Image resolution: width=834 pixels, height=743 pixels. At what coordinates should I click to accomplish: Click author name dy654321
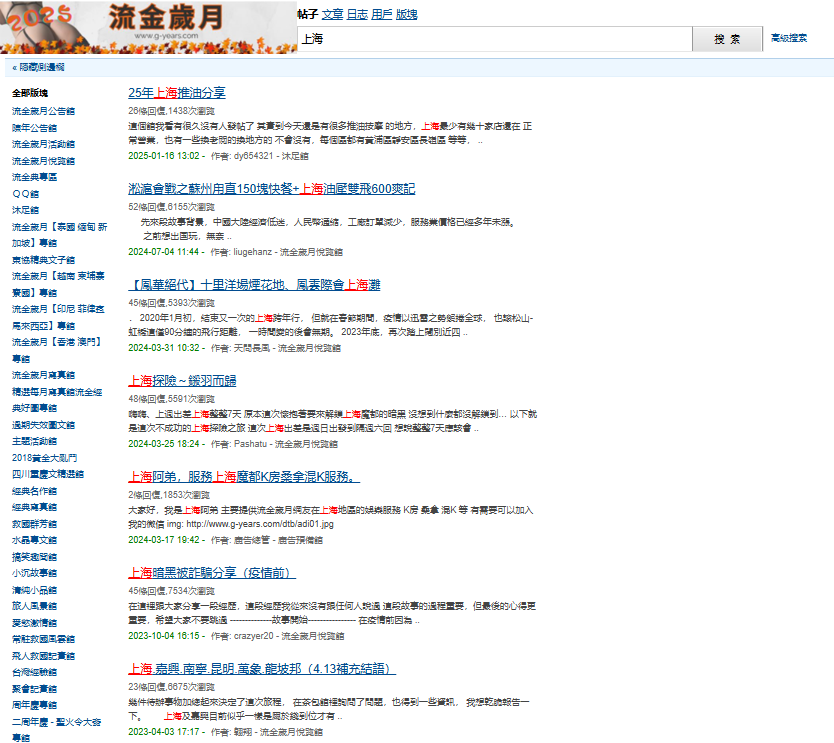click(253, 156)
